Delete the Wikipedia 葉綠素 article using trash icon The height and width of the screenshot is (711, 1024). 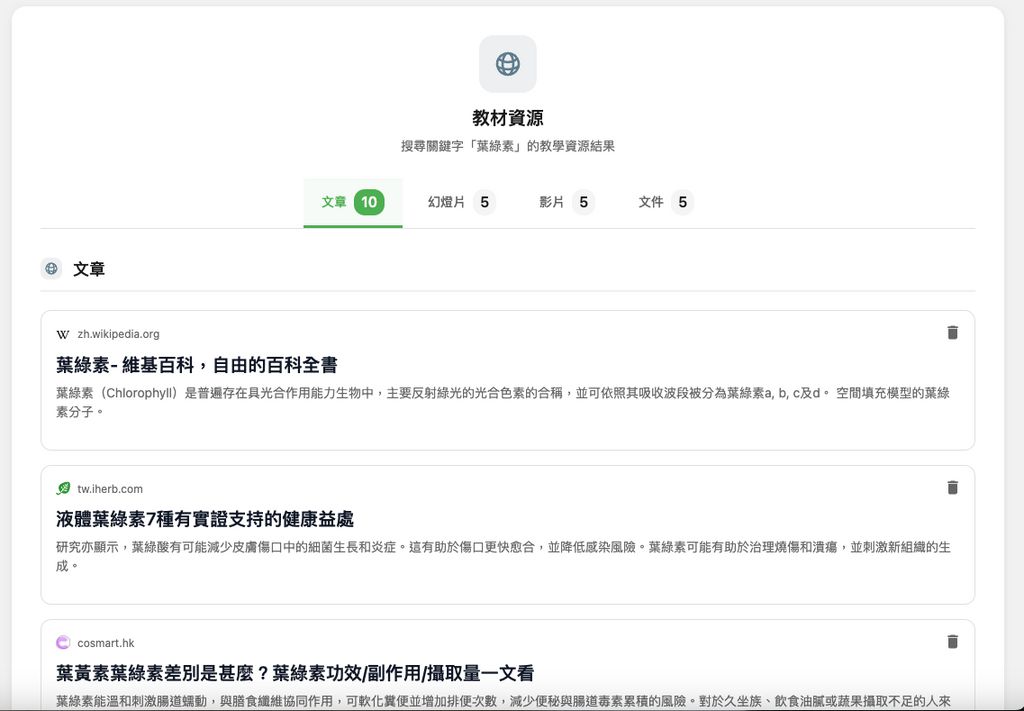pos(951,332)
